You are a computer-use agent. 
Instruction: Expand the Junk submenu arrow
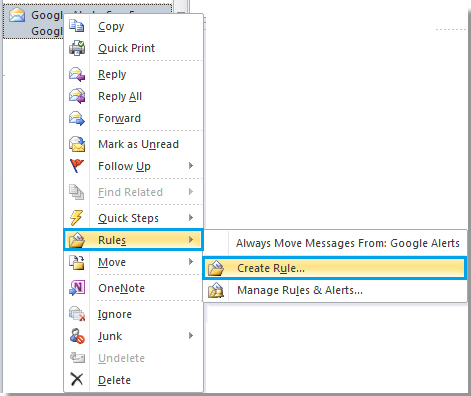[191, 336]
